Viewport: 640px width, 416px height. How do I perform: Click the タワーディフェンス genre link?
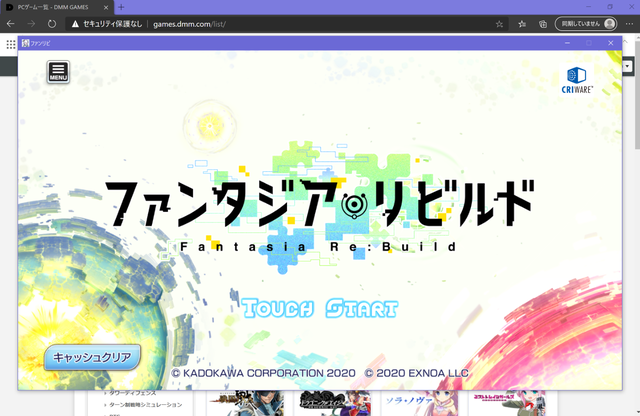click(132, 393)
